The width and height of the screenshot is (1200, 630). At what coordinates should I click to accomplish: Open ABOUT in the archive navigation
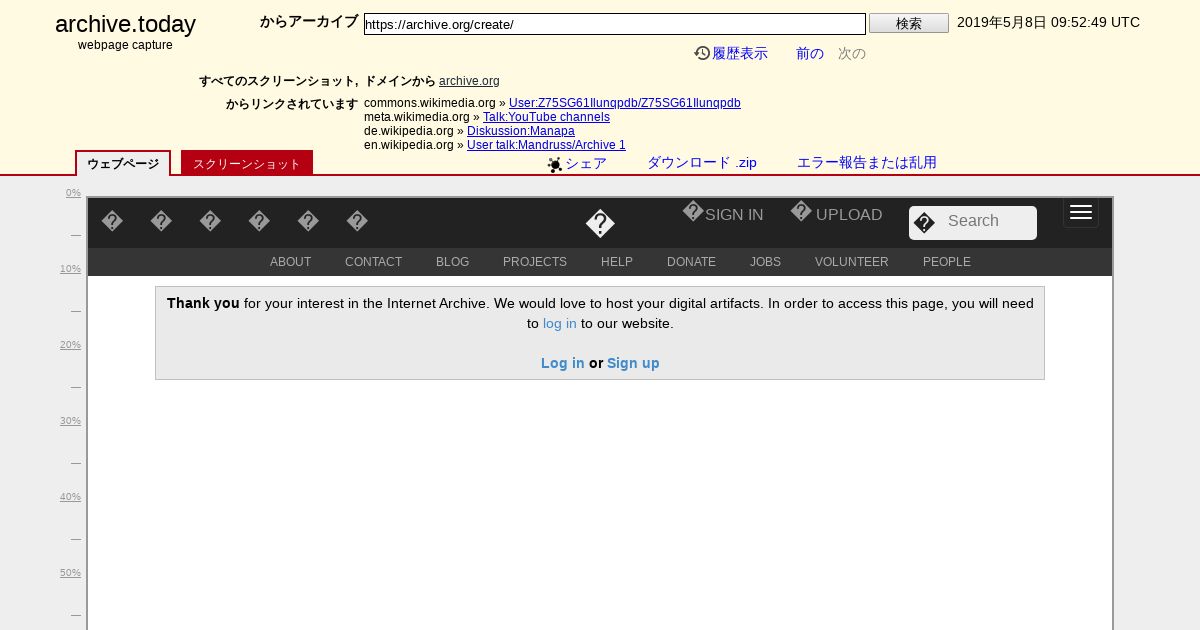point(291,262)
